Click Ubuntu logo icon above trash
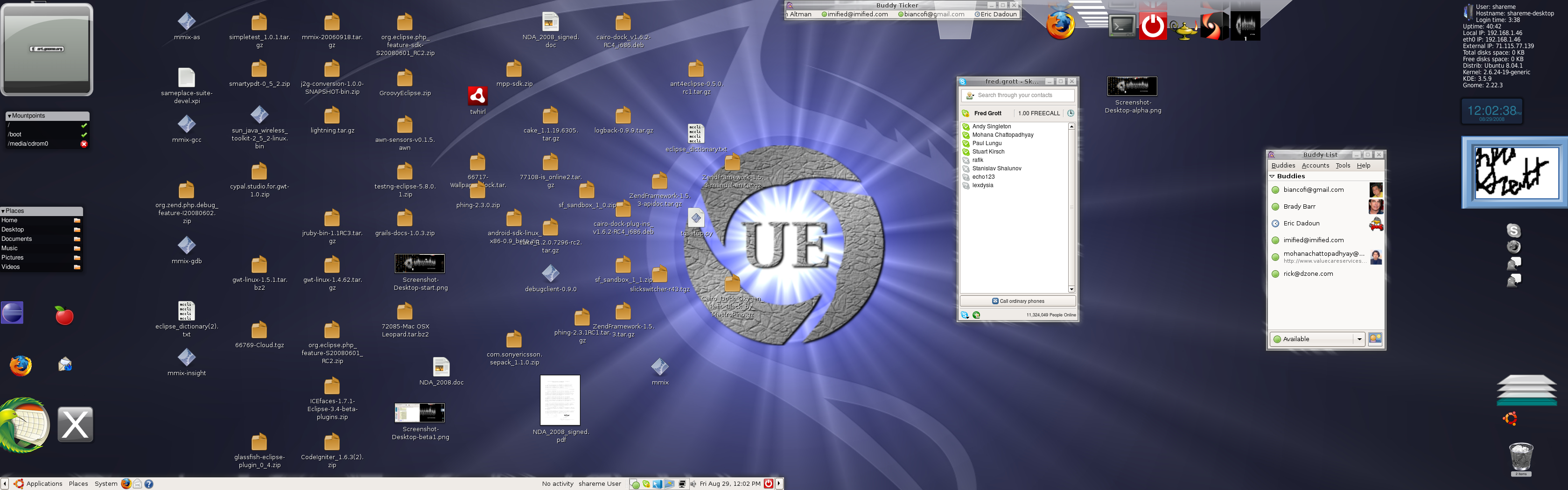This screenshot has height=490, width=1568. (x=1510, y=419)
